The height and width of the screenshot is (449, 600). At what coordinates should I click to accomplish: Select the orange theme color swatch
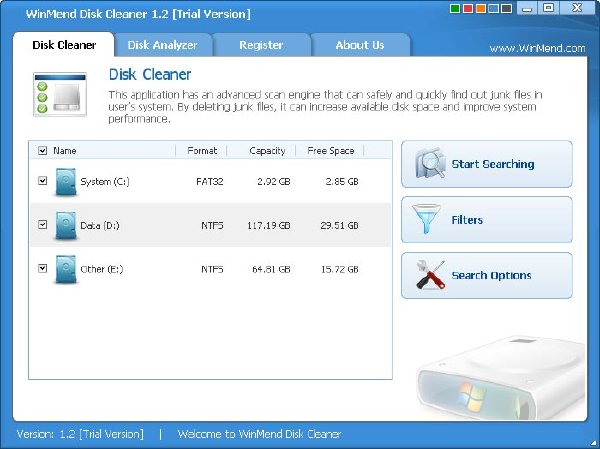[481, 8]
